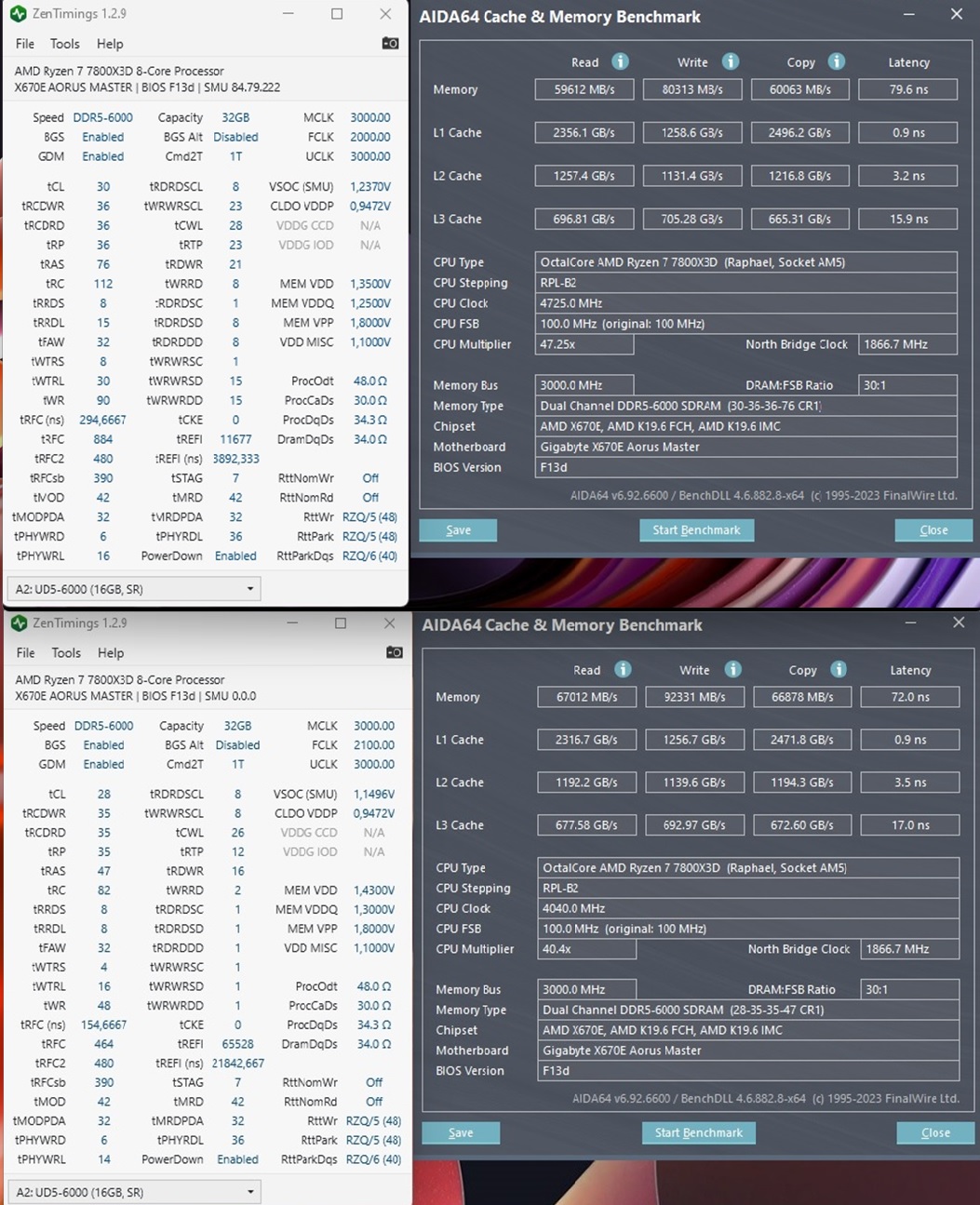Click the L3 Cache read value 696.81 GB/s
980x1205 pixels.
click(x=584, y=219)
